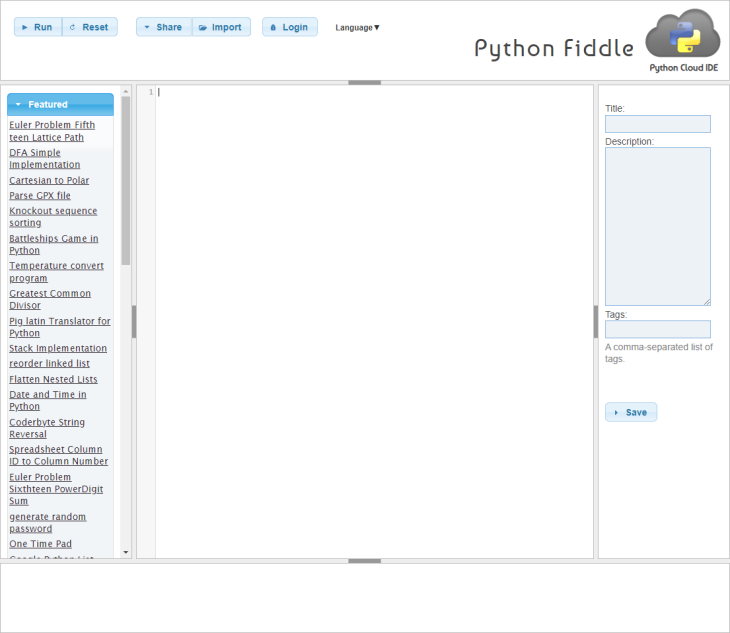Open Euler Problem Fifteen Lattice Path example
Screen dimensions: 730x633
coord(52,131)
